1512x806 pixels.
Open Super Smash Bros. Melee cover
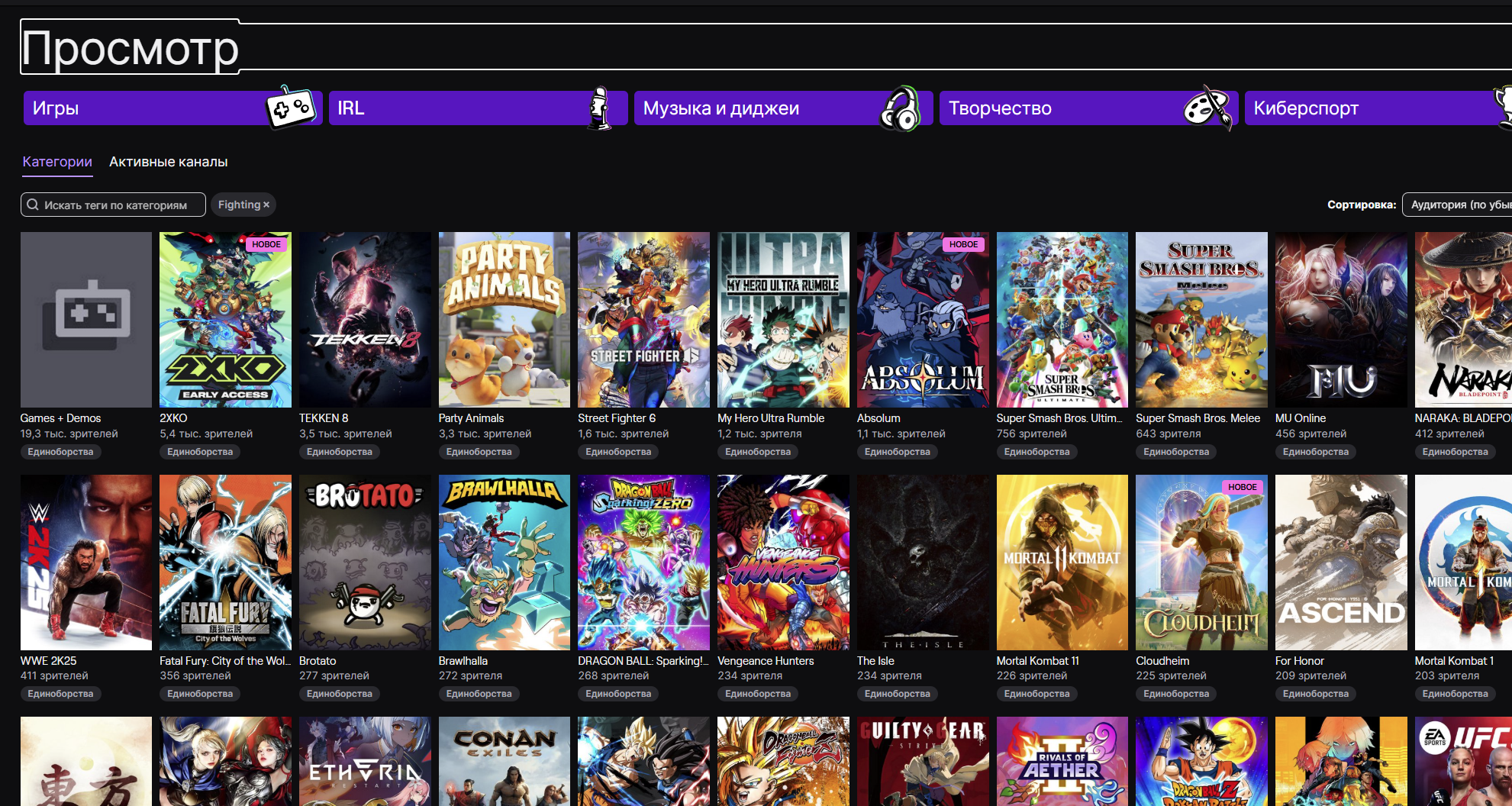(x=1201, y=320)
